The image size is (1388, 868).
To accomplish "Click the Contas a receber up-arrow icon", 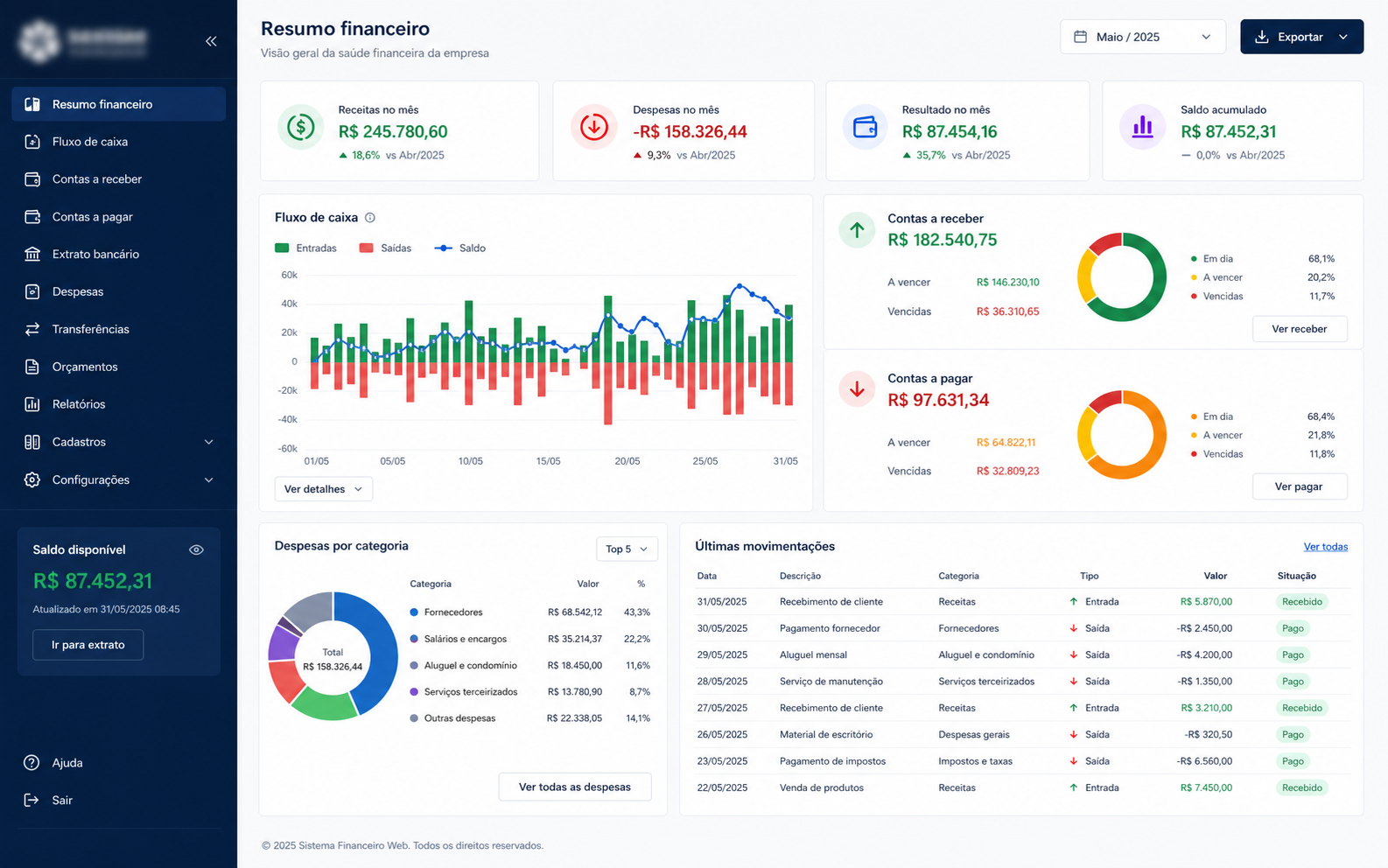I will (857, 230).
